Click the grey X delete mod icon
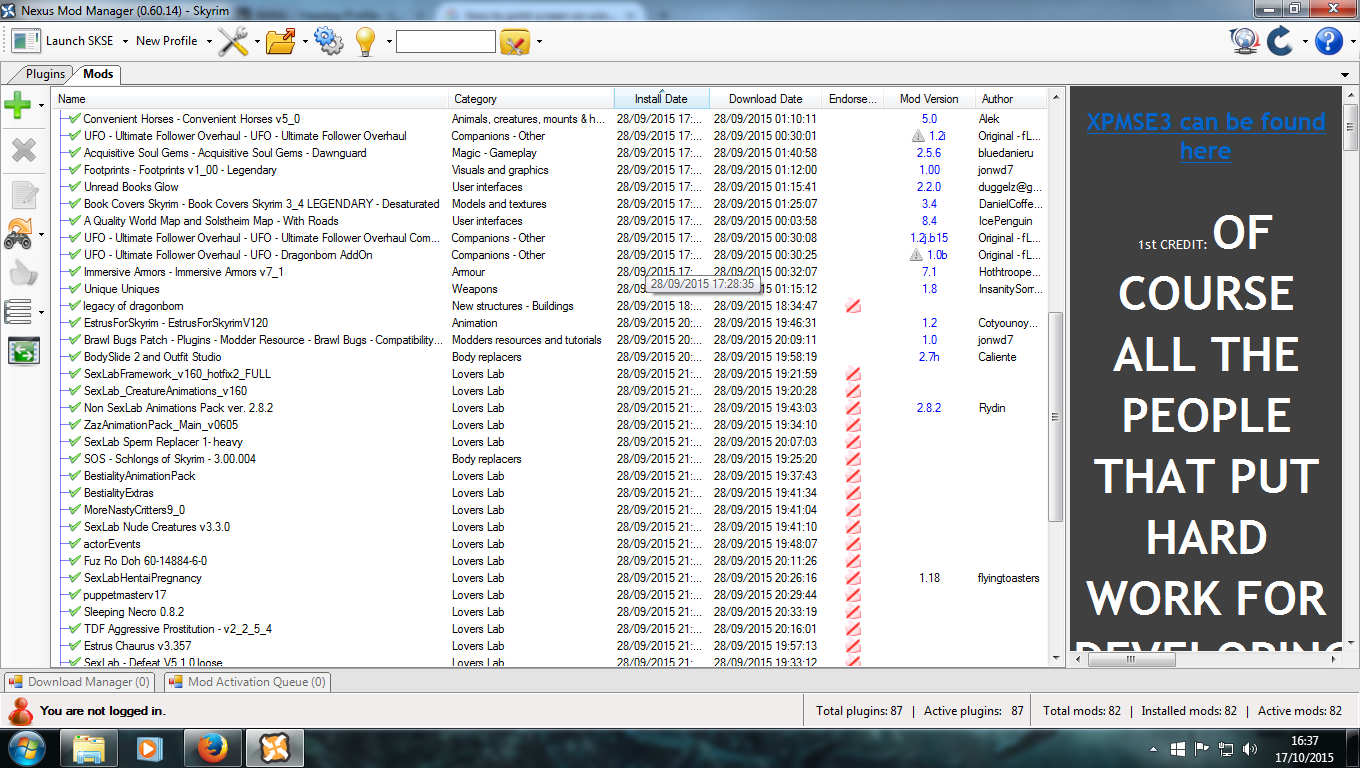 (x=23, y=150)
